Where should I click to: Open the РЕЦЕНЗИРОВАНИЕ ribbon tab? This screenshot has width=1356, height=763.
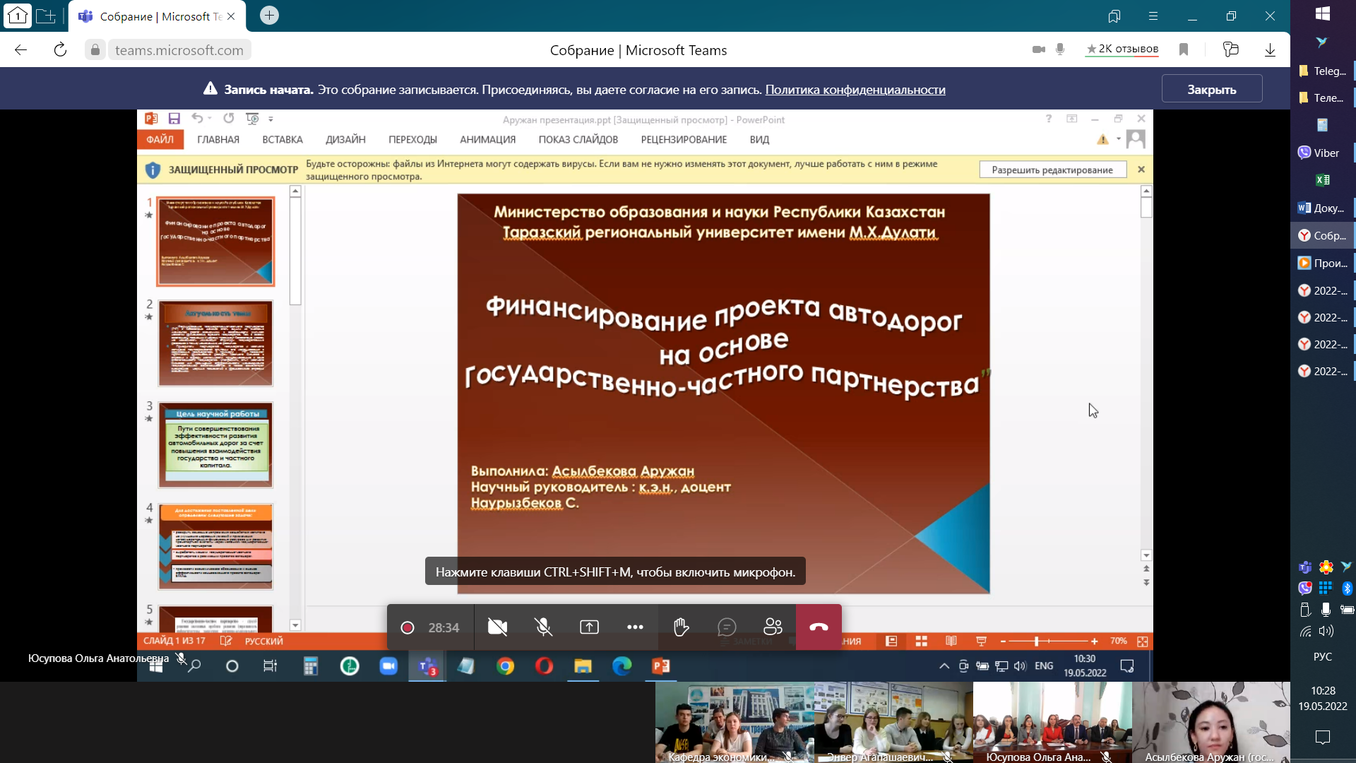[x=684, y=140]
